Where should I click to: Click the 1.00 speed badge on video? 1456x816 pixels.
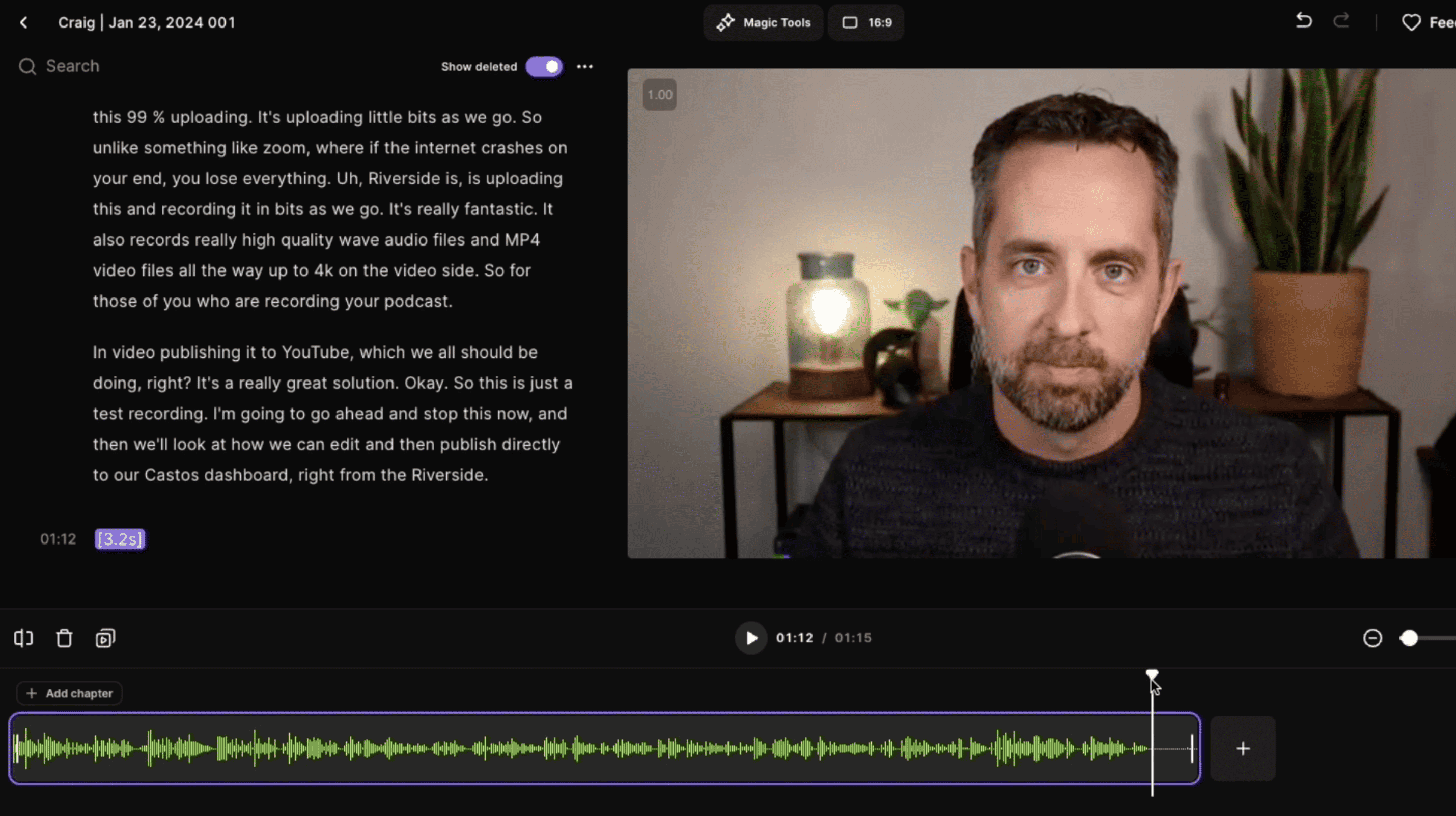(660, 94)
